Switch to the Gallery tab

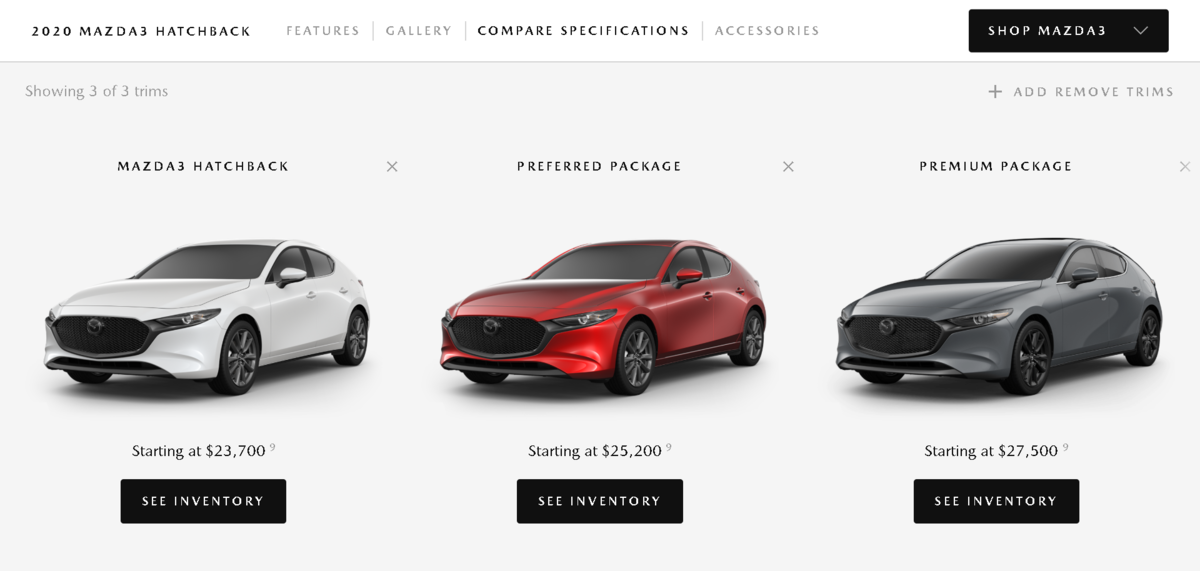pyautogui.click(x=419, y=31)
